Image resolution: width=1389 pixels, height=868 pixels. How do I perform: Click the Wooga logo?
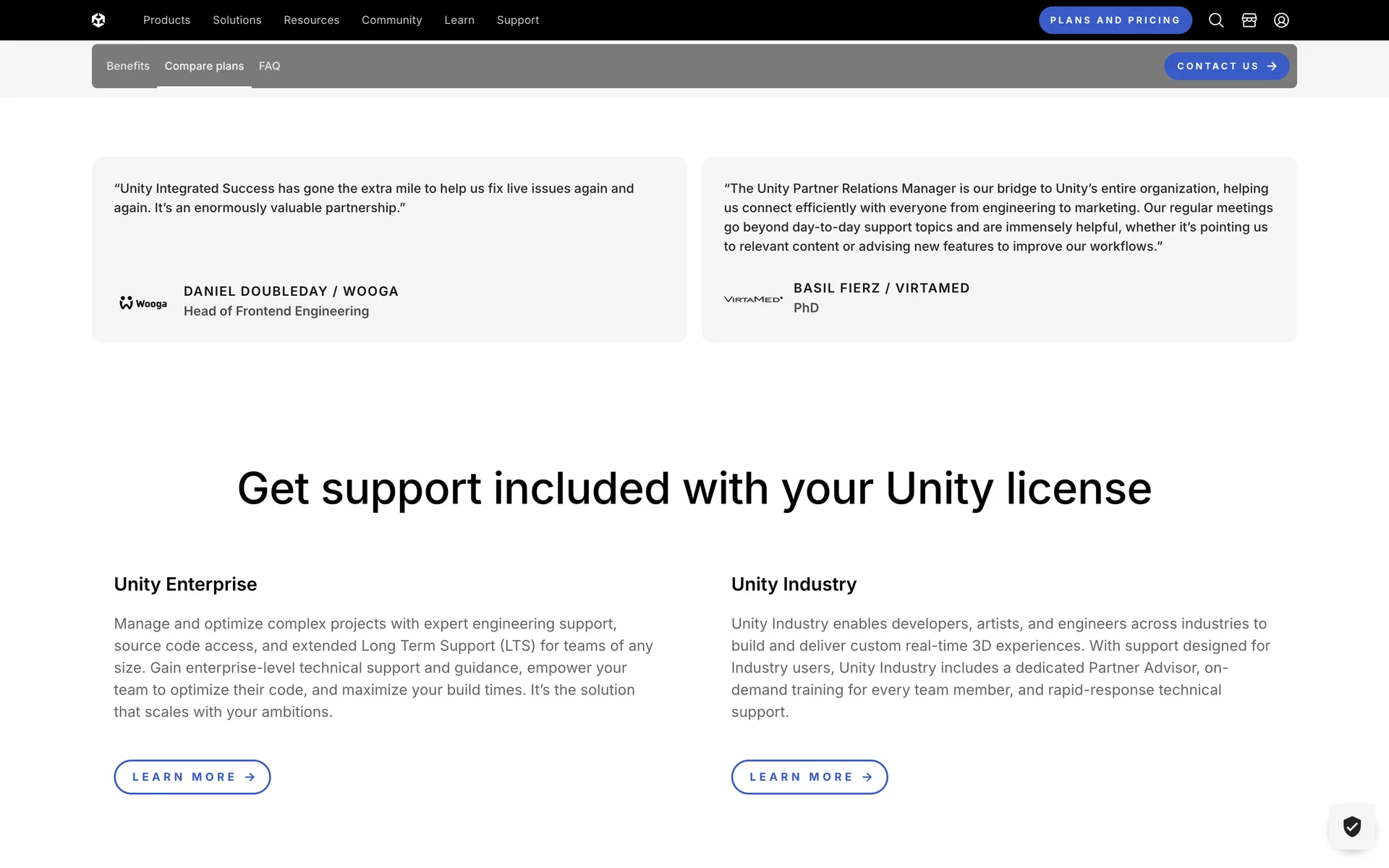(x=143, y=303)
